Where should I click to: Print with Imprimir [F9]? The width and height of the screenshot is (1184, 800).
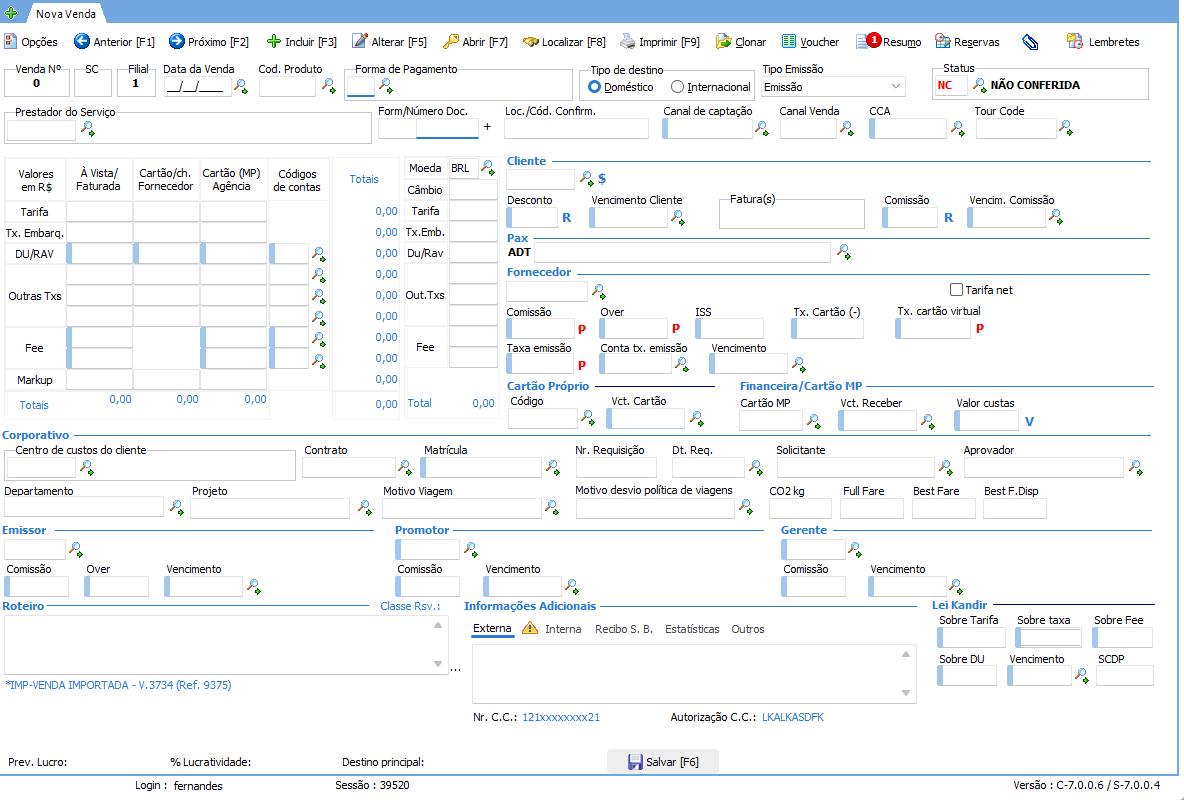pos(660,42)
